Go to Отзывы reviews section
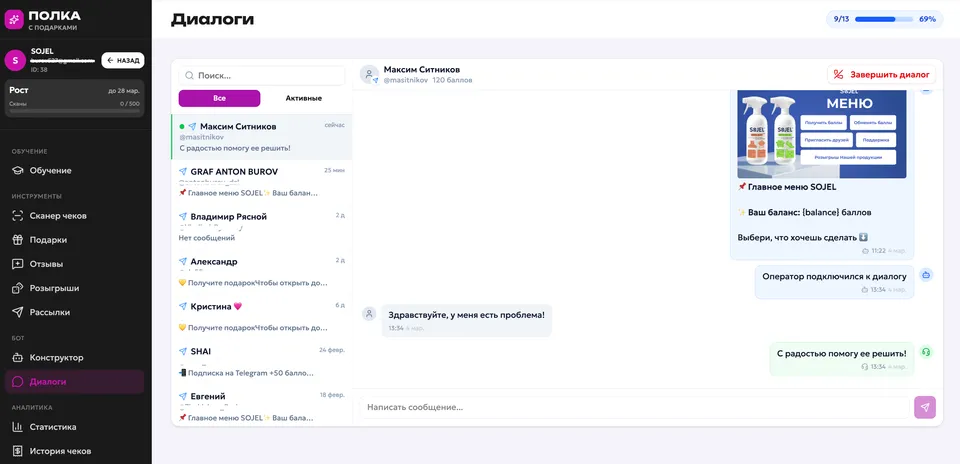 pyautogui.click(x=46, y=264)
